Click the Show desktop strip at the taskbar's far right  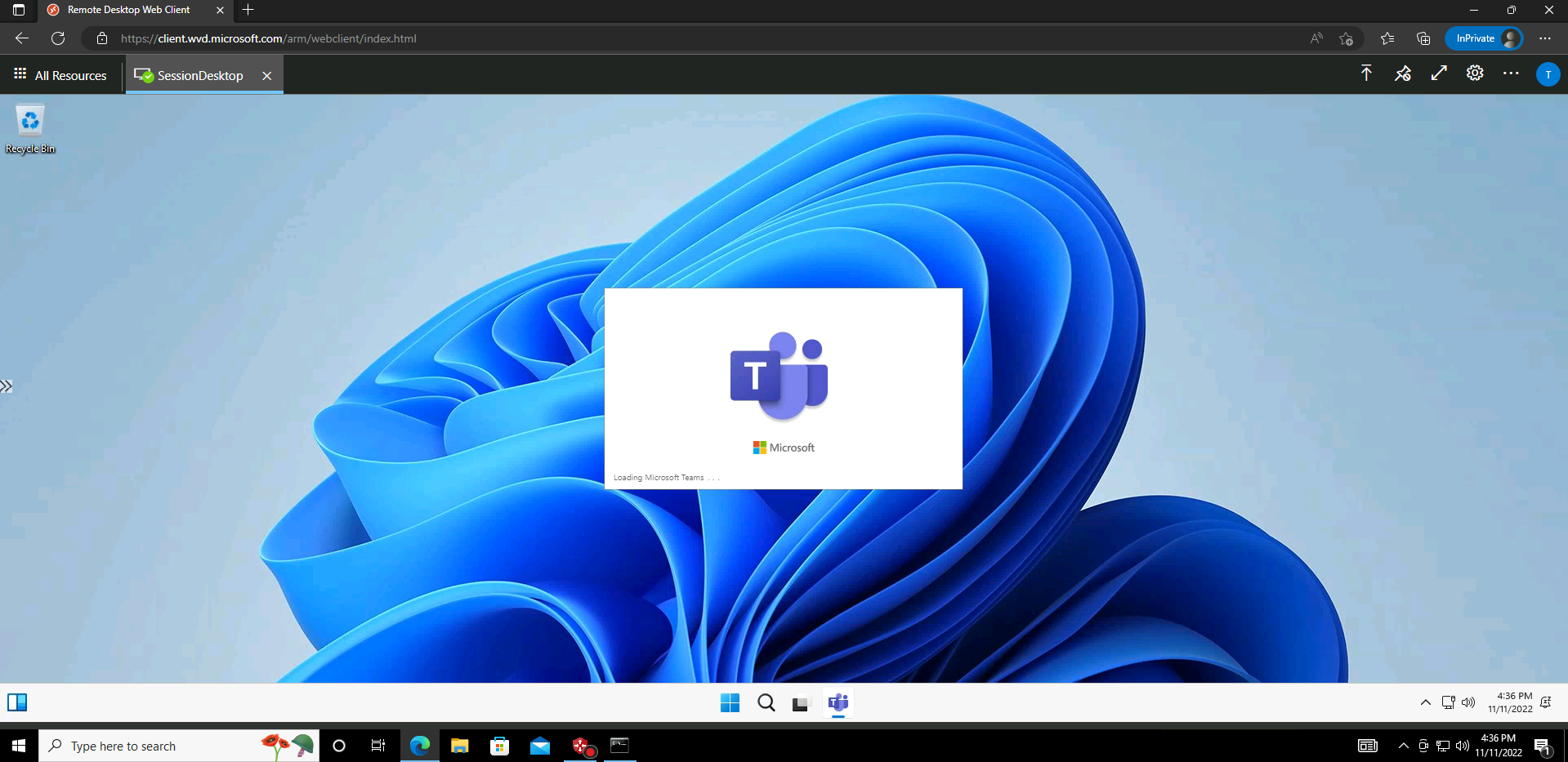point(1565,746)
